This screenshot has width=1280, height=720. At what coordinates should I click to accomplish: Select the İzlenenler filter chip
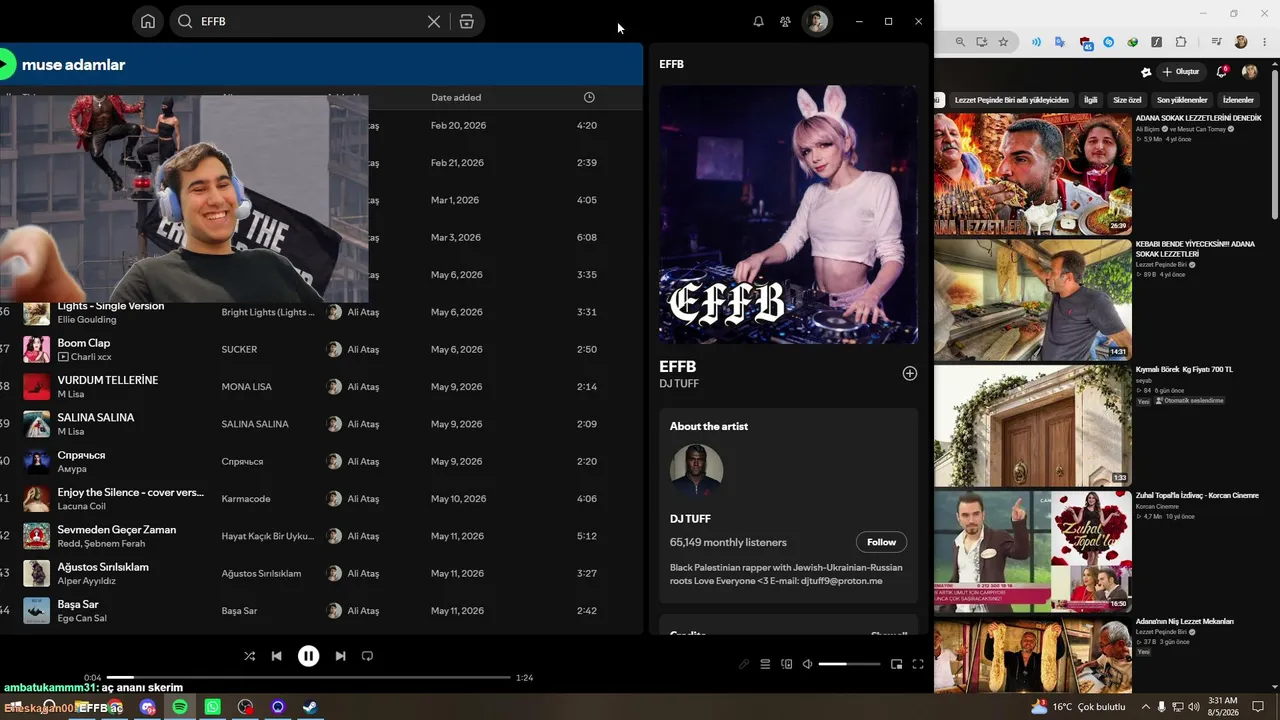(x=1238, y=100)
